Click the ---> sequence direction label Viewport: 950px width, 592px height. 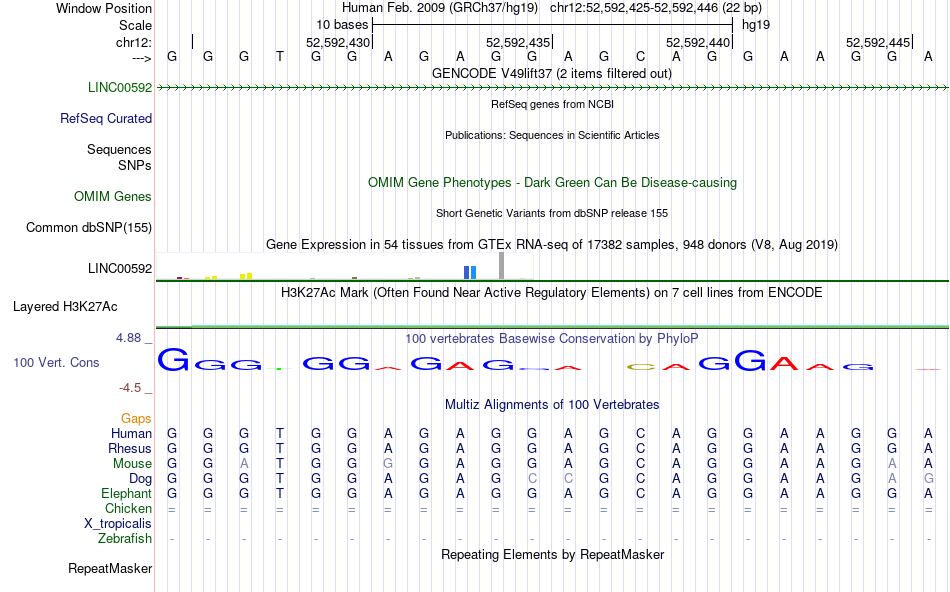[x=141, y=58]
